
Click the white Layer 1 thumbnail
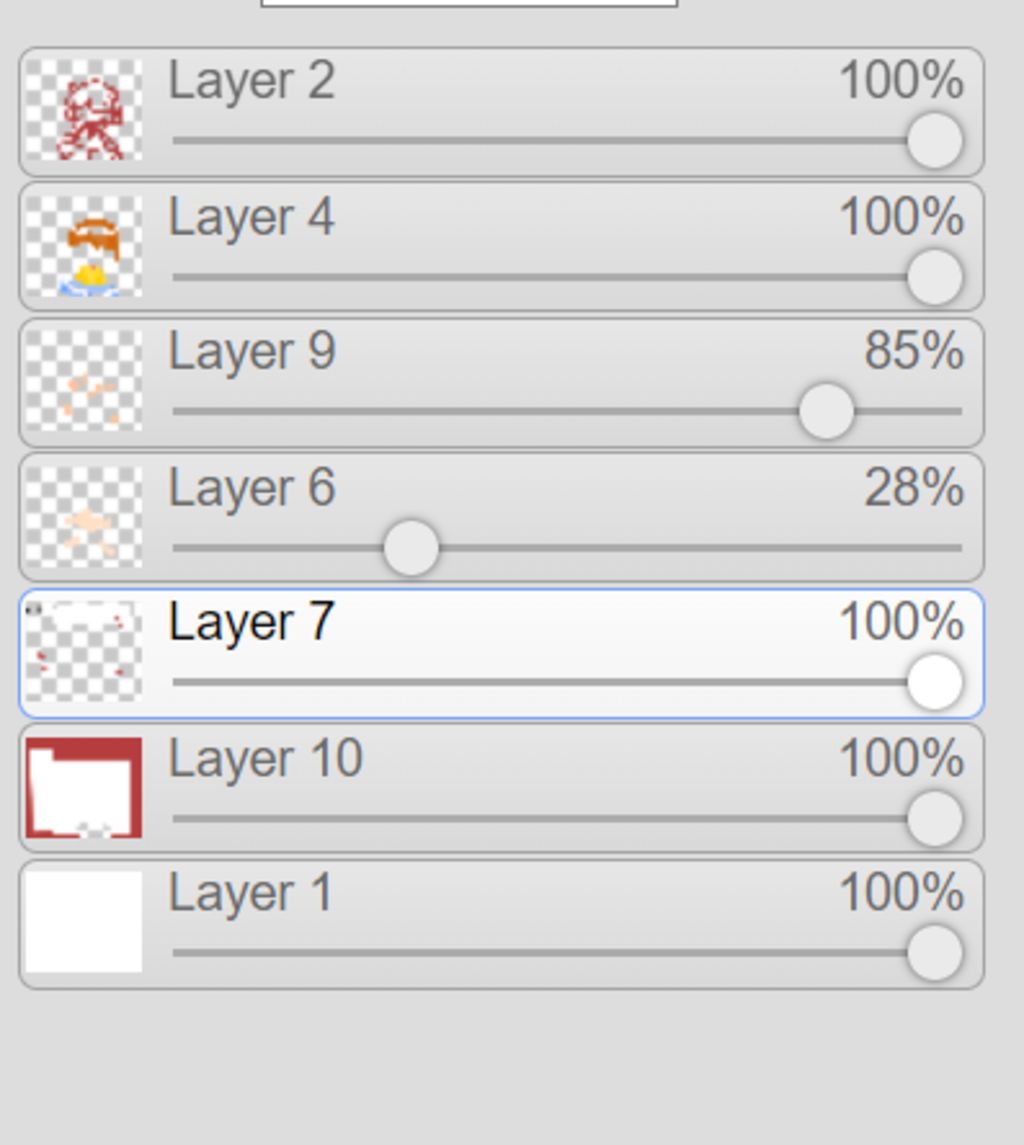click(x=83, y=922)
